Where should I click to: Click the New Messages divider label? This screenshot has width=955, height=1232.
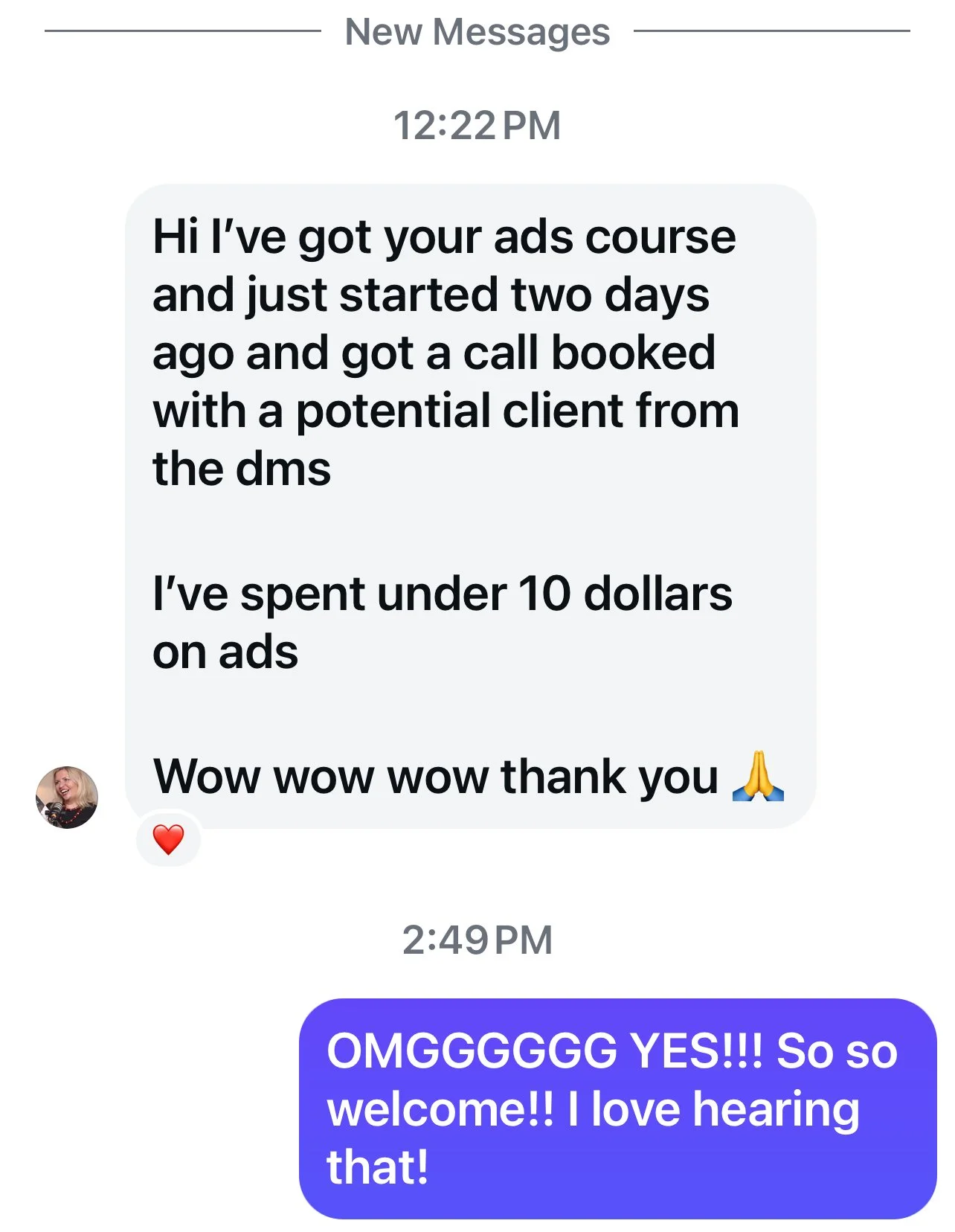point(477,32)
